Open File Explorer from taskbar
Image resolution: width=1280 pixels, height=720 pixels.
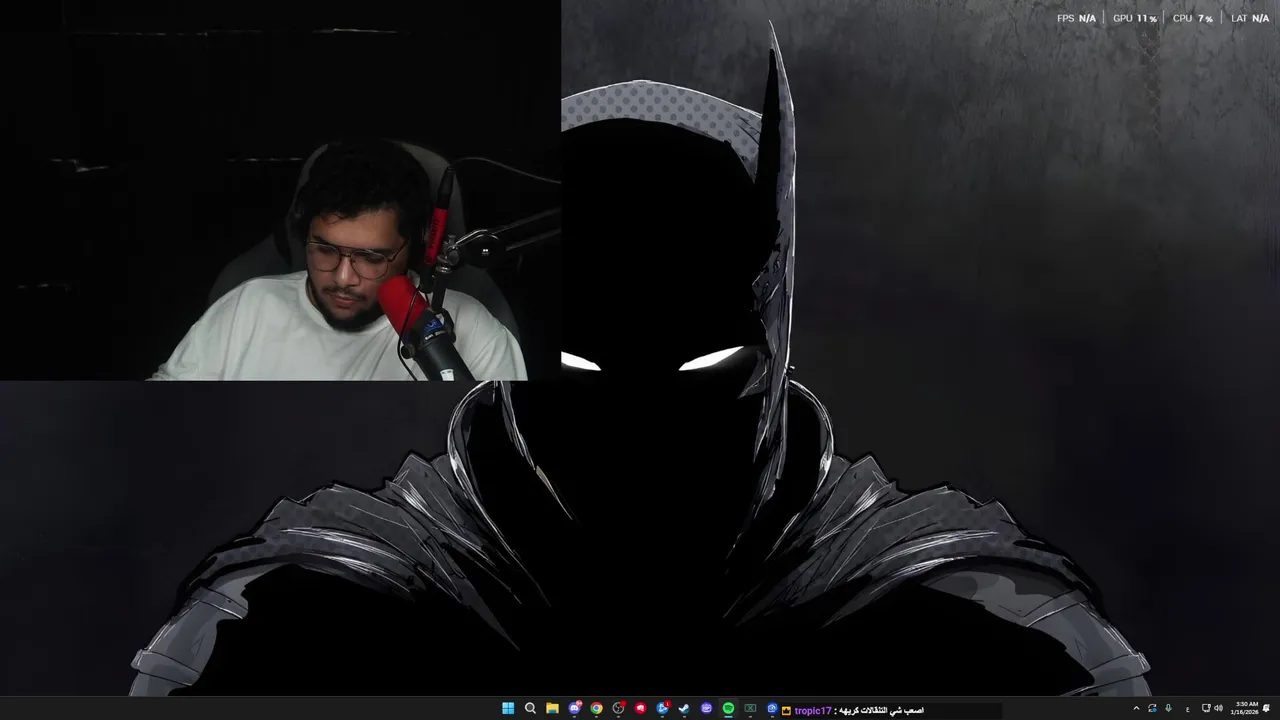tap(552, 708)
